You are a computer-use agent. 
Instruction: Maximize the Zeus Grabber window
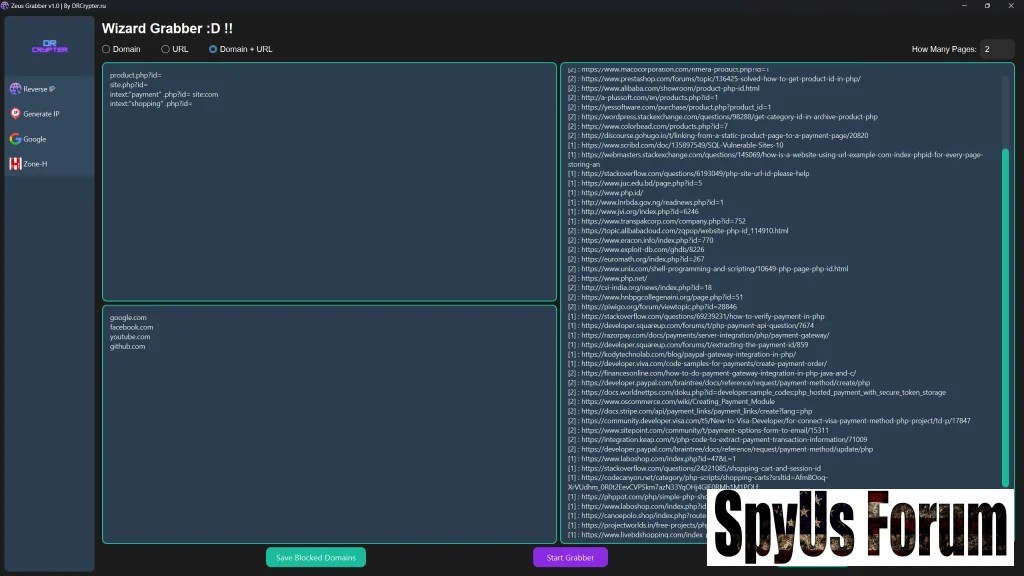click(x=987, y=5)
